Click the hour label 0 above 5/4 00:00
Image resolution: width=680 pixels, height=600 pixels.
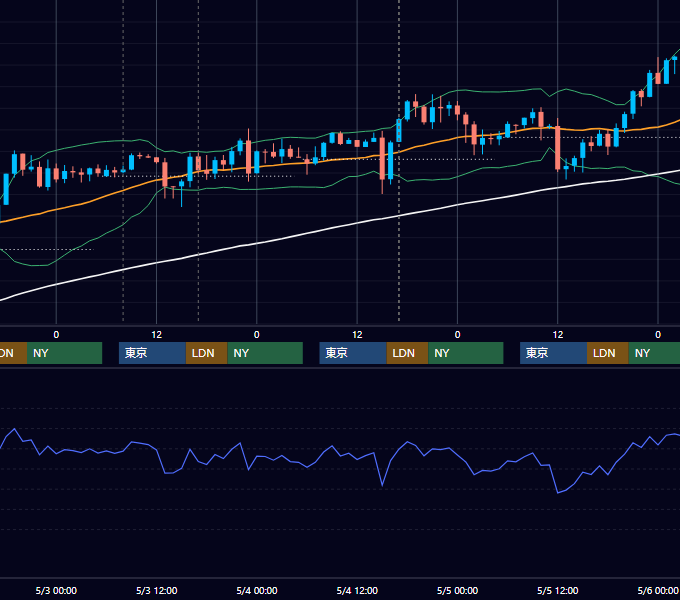pyautogui.click(x=257, y=335)
